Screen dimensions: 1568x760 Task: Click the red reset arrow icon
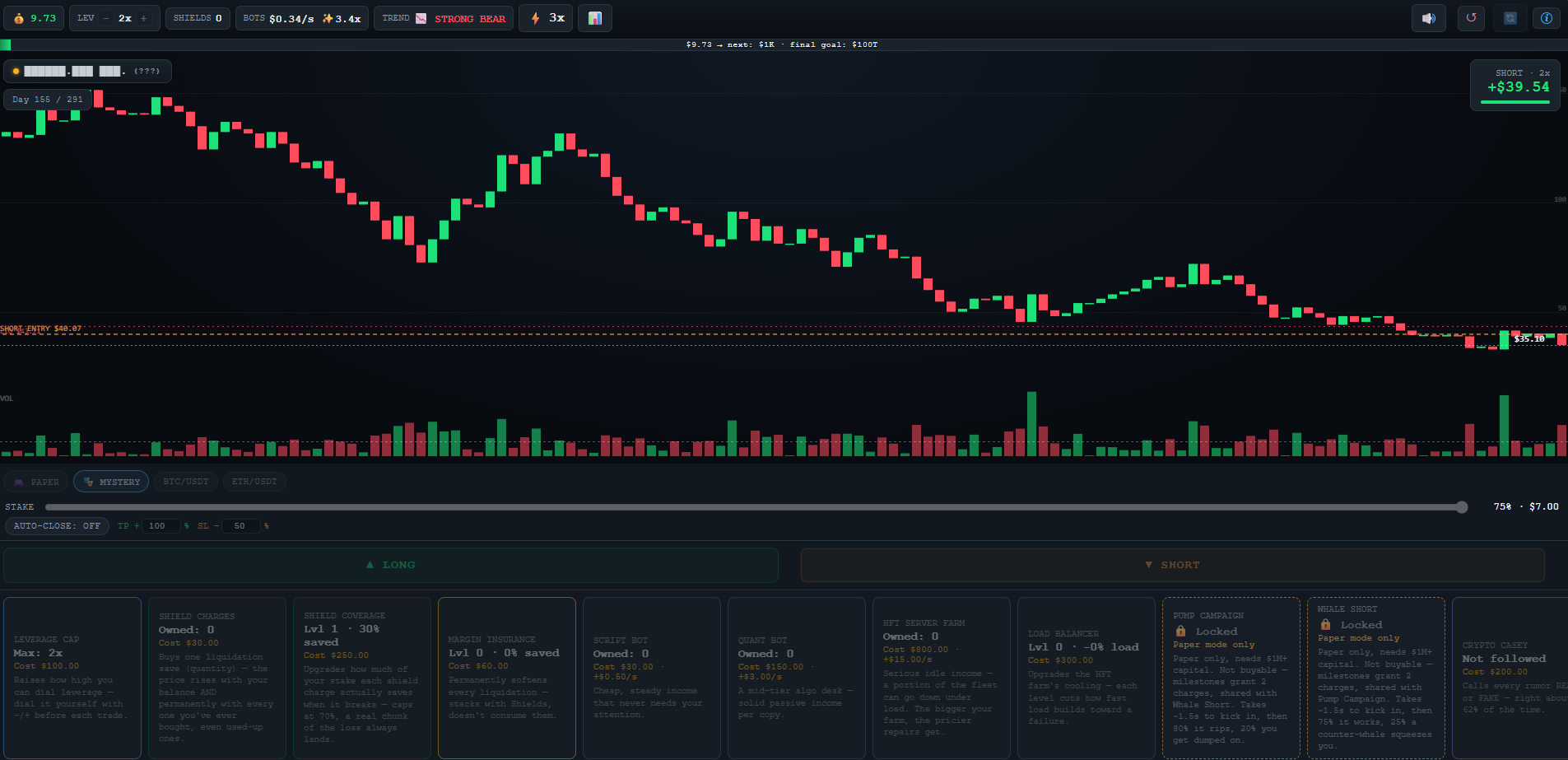(x=1471, y=18)
